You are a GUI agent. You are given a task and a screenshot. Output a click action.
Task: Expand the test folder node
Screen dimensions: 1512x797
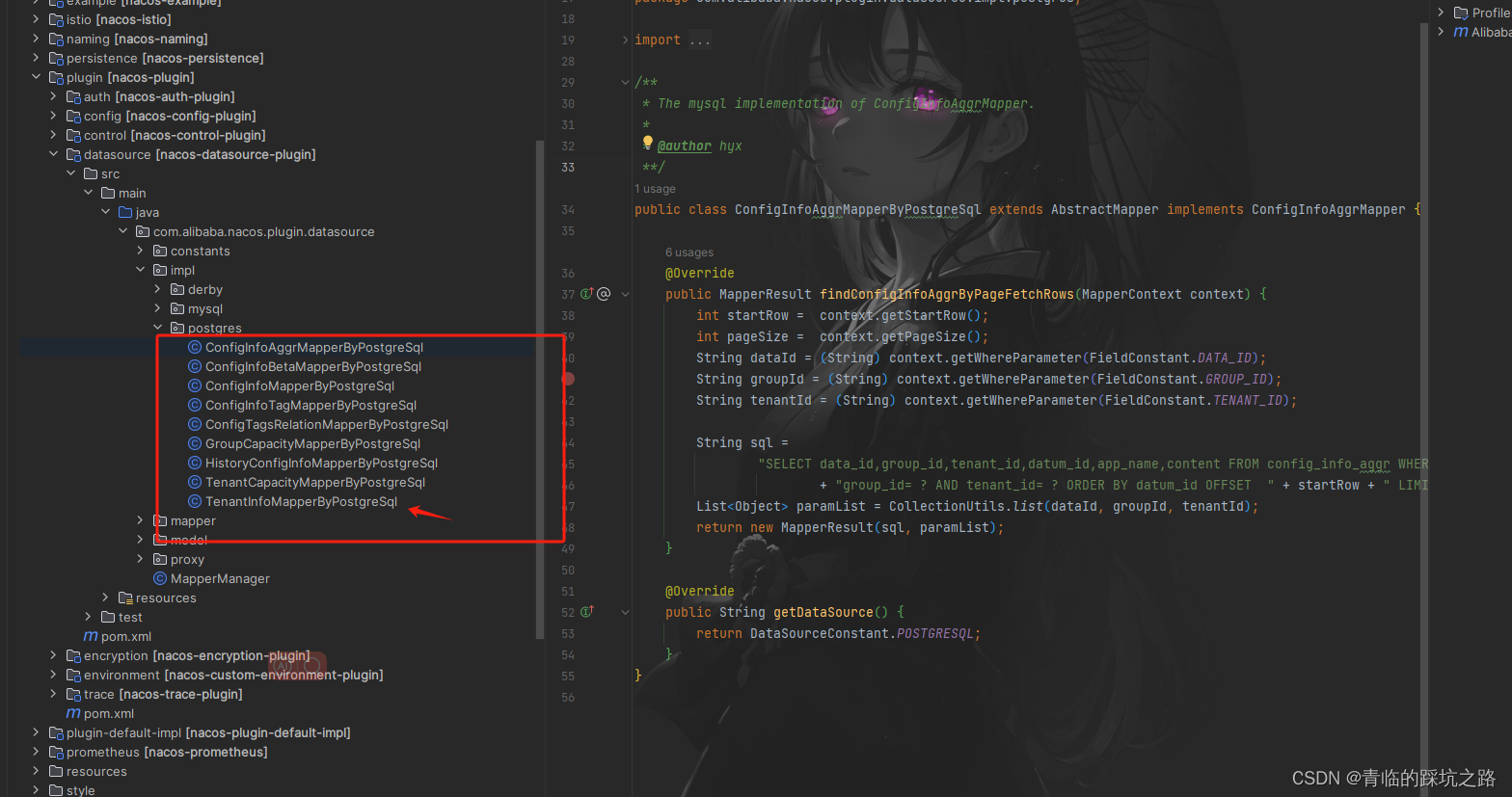pos(89,617)
